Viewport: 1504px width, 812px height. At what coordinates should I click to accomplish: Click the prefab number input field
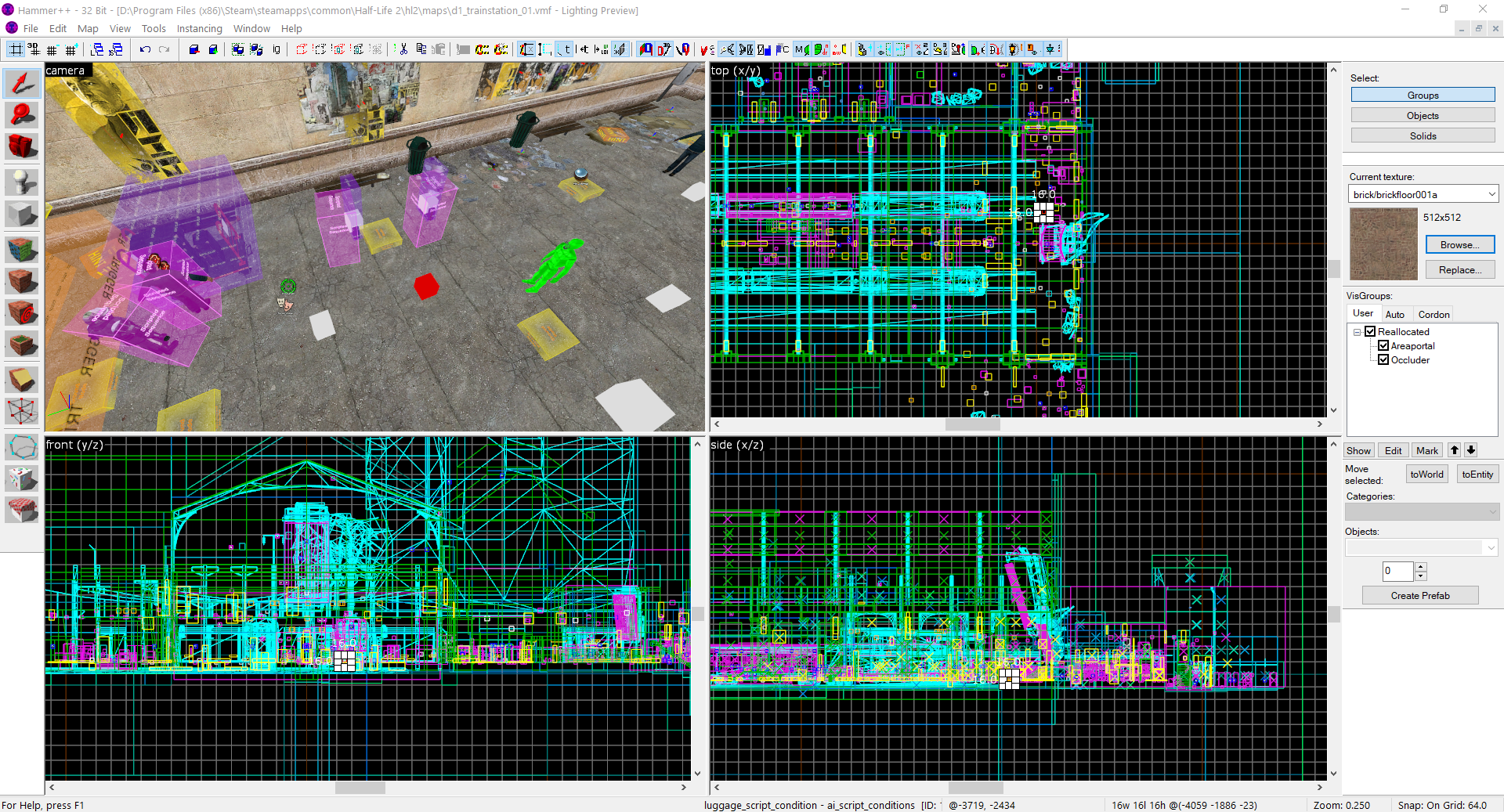1397,571
